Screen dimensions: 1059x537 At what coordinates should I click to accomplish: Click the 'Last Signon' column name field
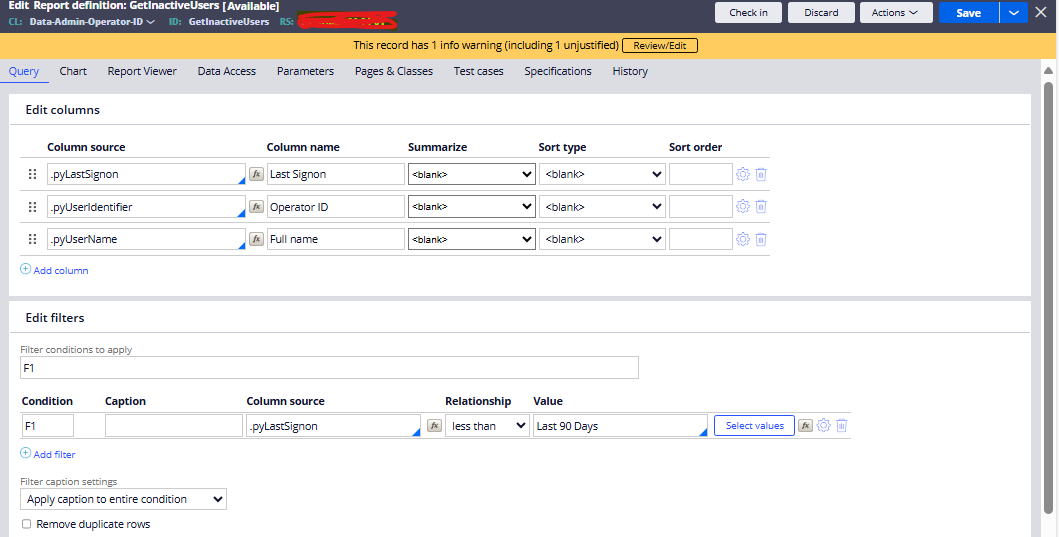[336, 174]
